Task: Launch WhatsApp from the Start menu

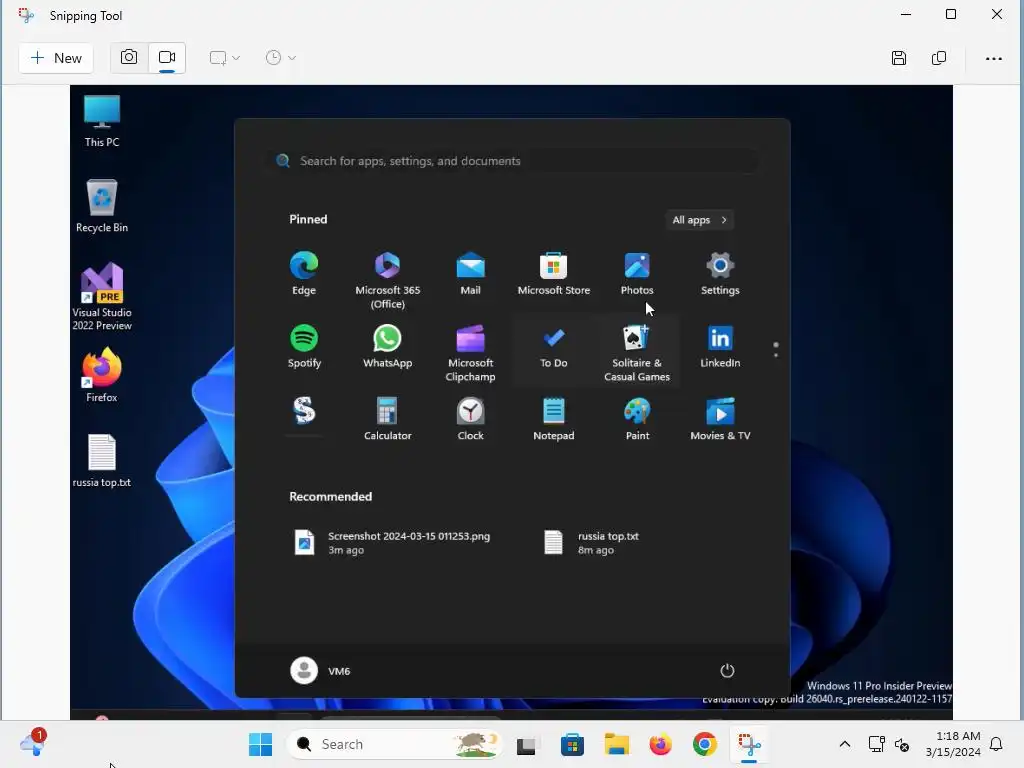Action: point(387,347)
